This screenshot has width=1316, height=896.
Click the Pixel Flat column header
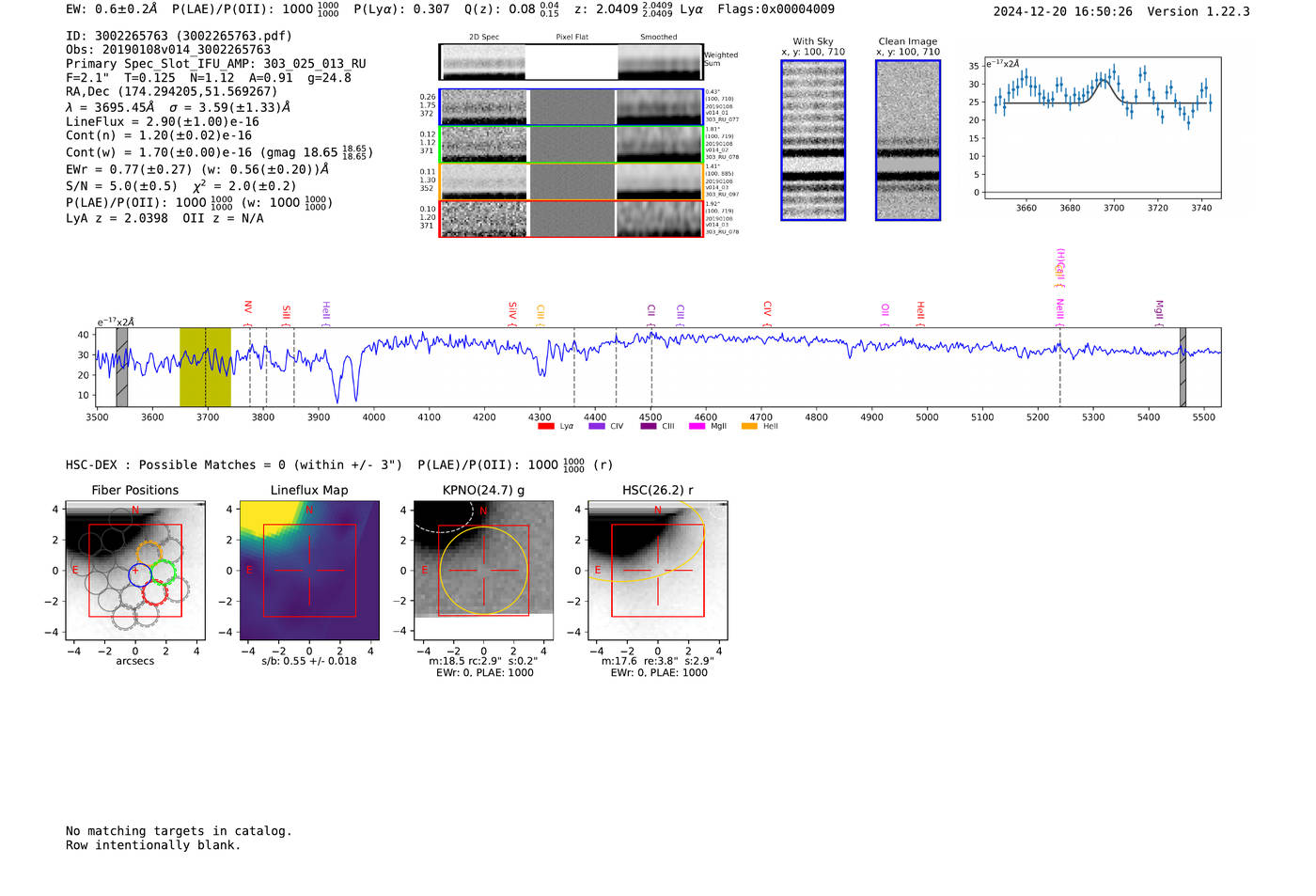pos(572,37)
